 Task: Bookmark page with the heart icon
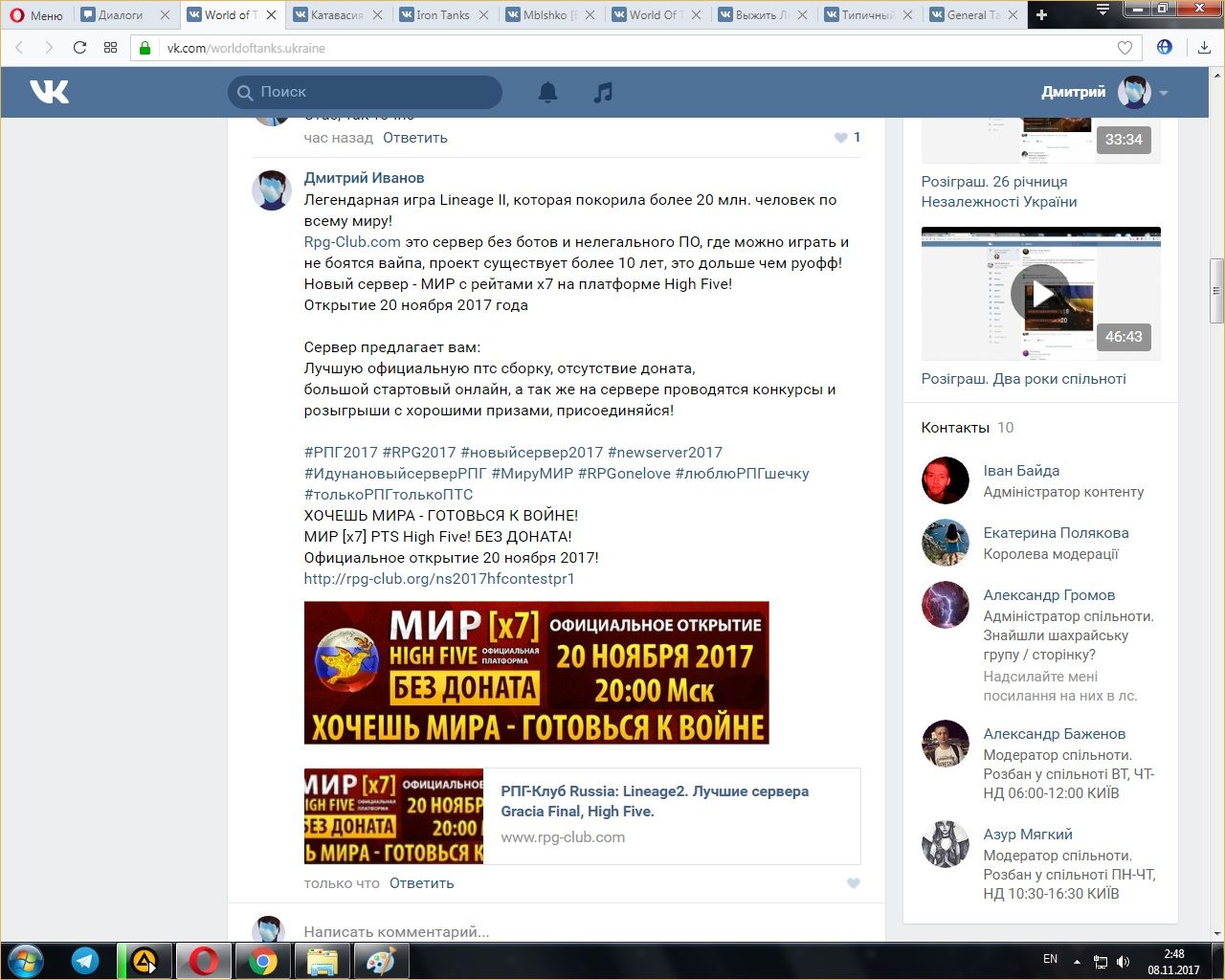pyautogui.click(x=1125, y=48)
